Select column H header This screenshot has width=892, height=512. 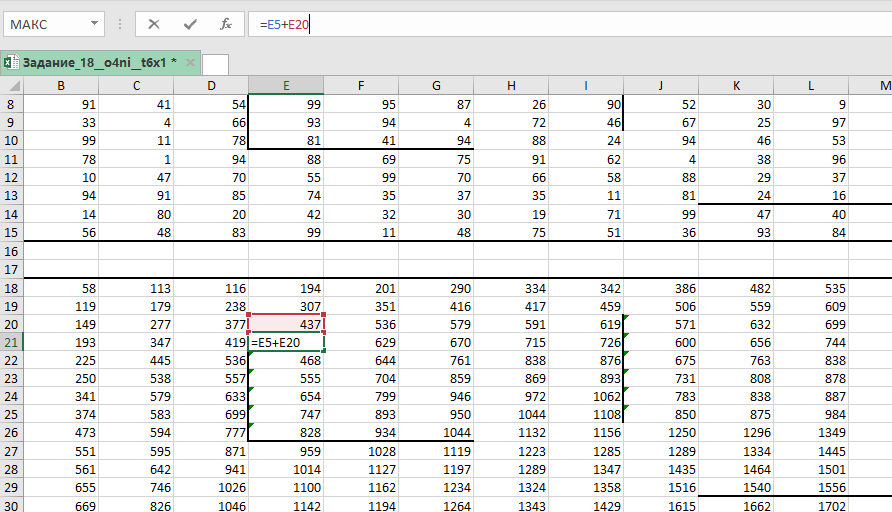511,86
